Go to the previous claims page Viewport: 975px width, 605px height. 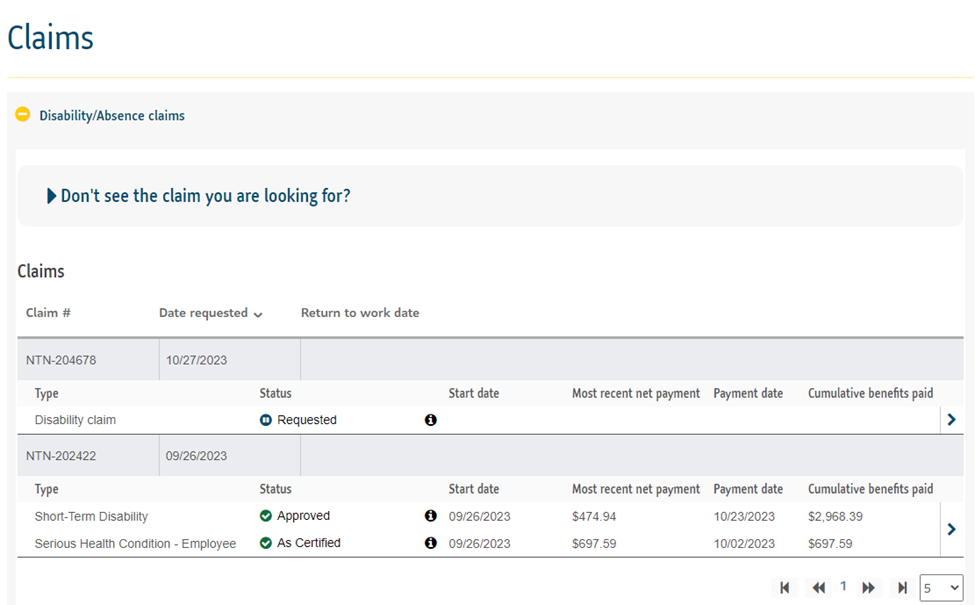click(818, 588)
